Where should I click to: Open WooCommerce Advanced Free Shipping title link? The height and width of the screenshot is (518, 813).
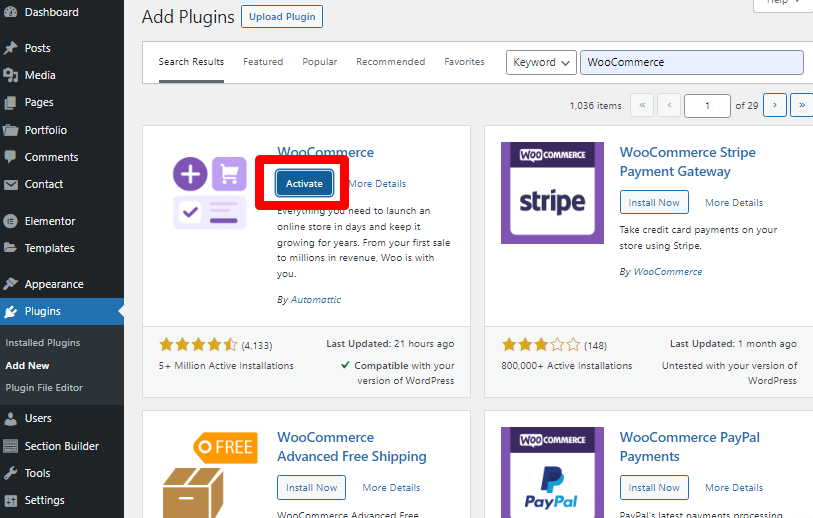(x=352, y=447)
